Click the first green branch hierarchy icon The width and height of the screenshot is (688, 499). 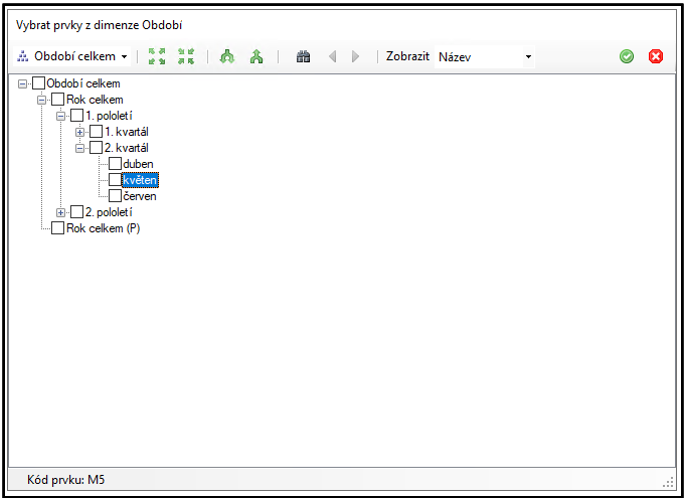click(x=227, y=56)
